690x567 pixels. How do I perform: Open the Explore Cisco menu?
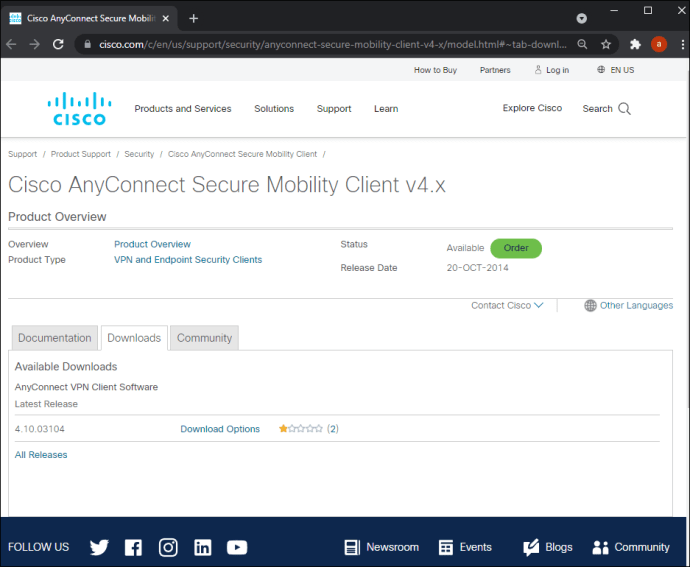coord(532,108)
